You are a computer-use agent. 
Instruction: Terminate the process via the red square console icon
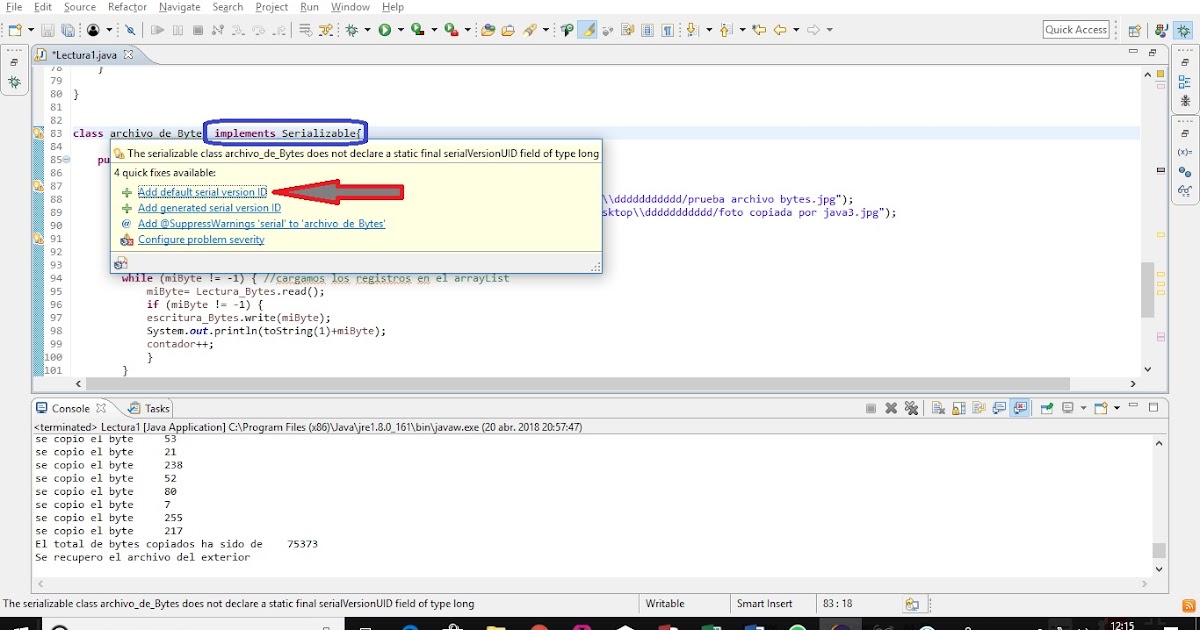tap(870, 407)
